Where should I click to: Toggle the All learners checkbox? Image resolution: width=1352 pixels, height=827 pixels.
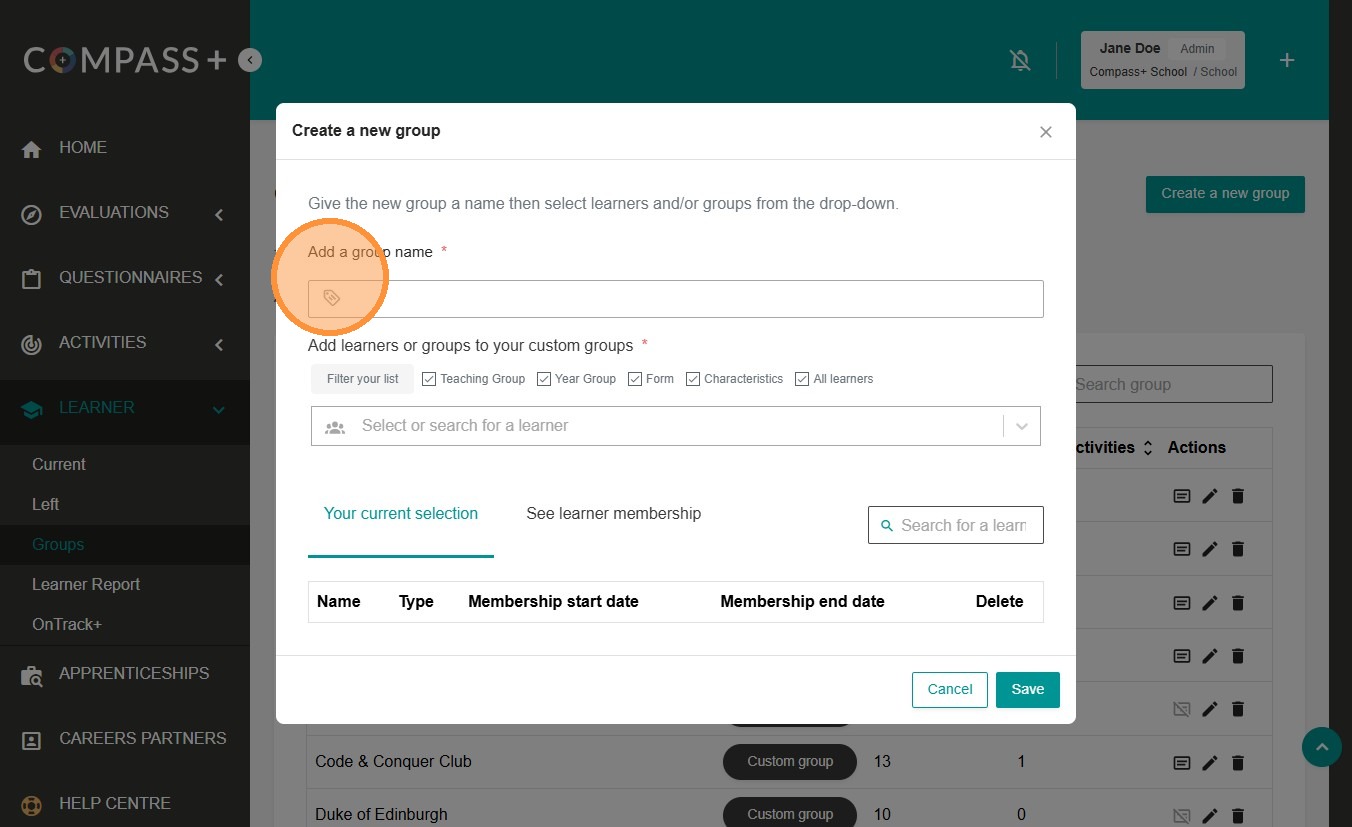point(802,379)
